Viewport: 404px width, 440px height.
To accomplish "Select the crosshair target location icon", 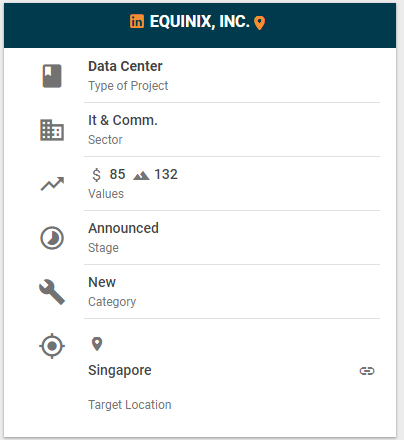I will (52, 346).
